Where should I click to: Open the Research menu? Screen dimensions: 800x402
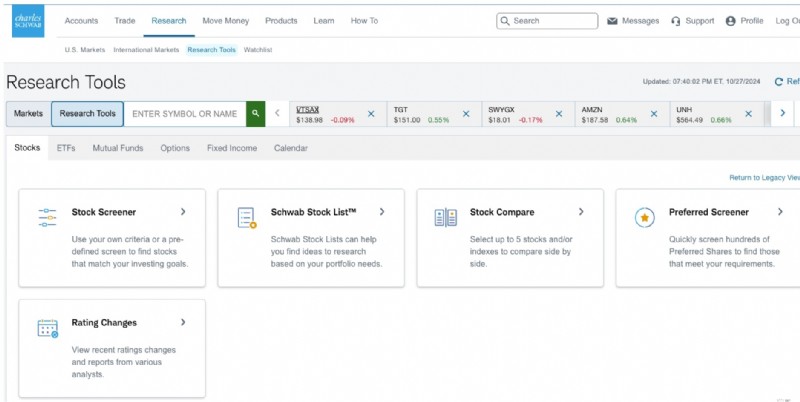coord(169,21)
